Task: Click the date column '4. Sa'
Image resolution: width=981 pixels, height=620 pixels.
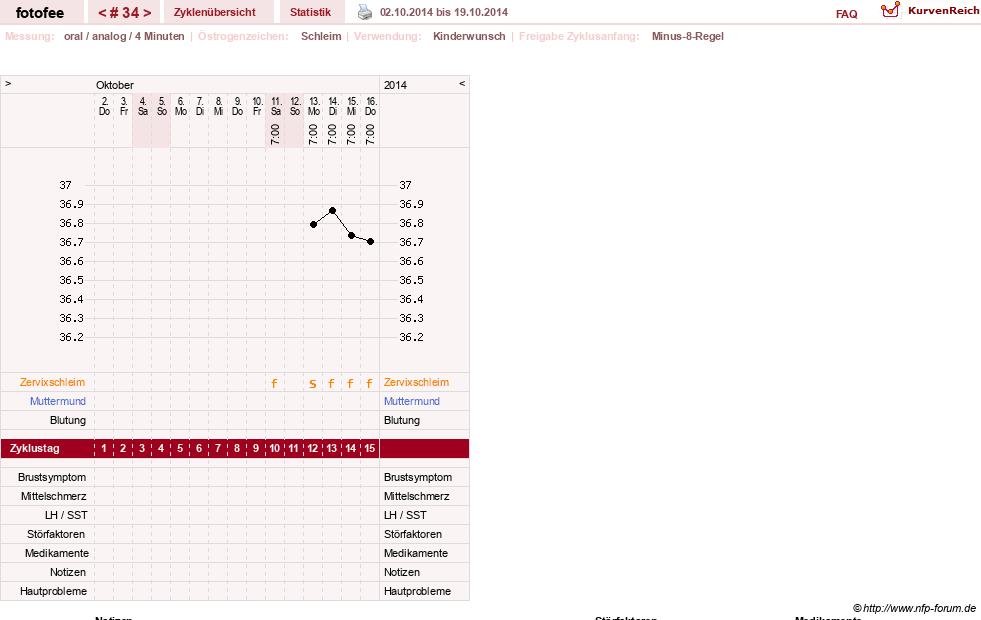Action: [x=143, y=106]
